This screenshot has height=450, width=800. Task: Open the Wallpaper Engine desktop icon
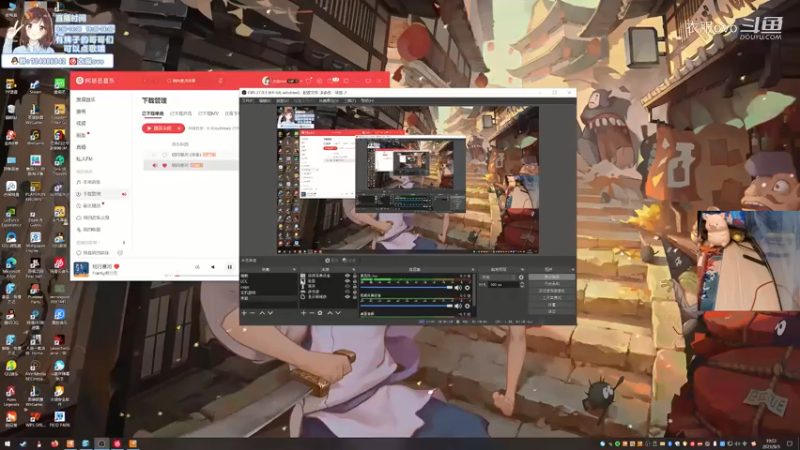point(35,242)
